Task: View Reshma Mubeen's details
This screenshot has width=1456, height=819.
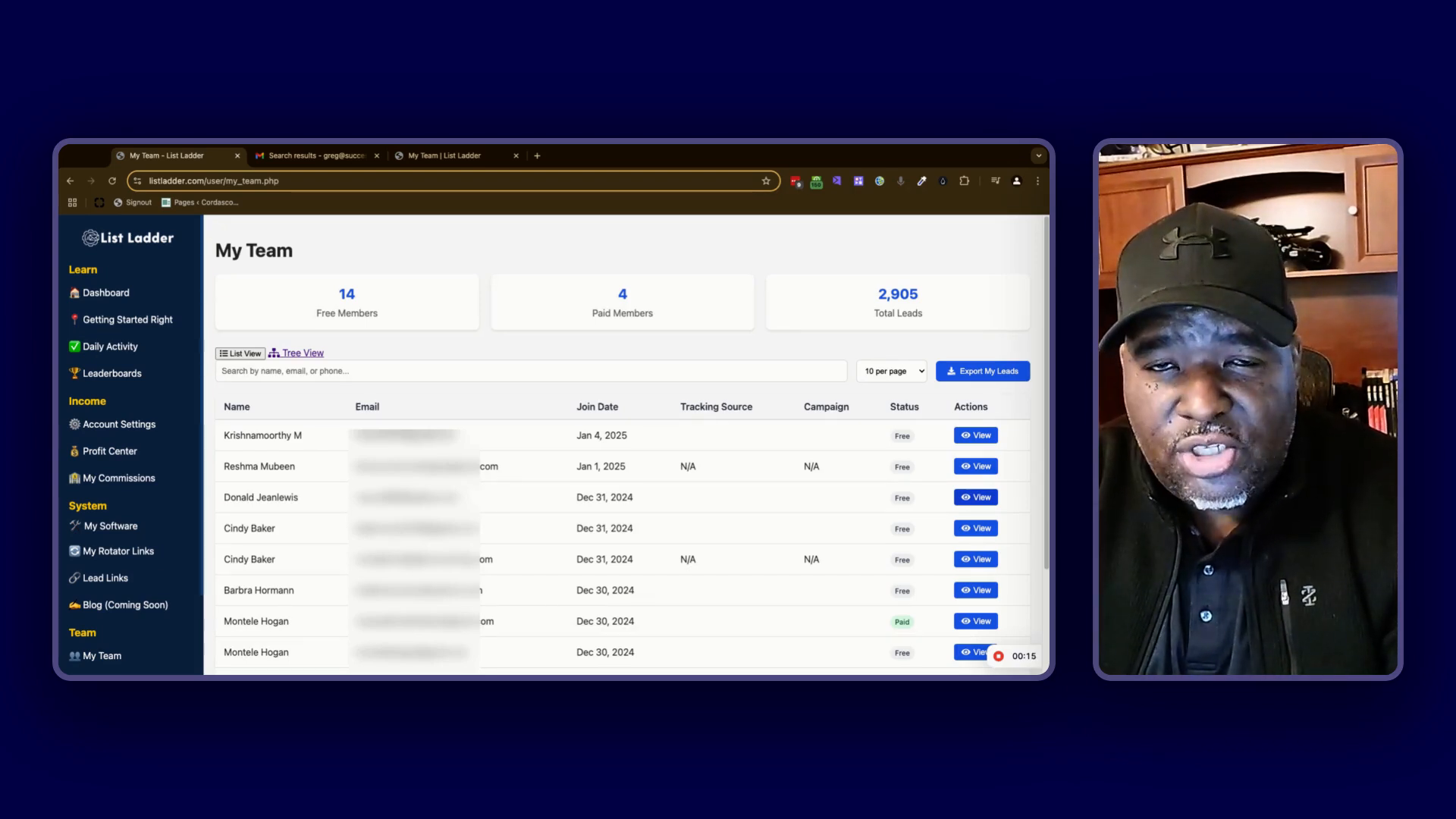Action: [x=976, y=466]
